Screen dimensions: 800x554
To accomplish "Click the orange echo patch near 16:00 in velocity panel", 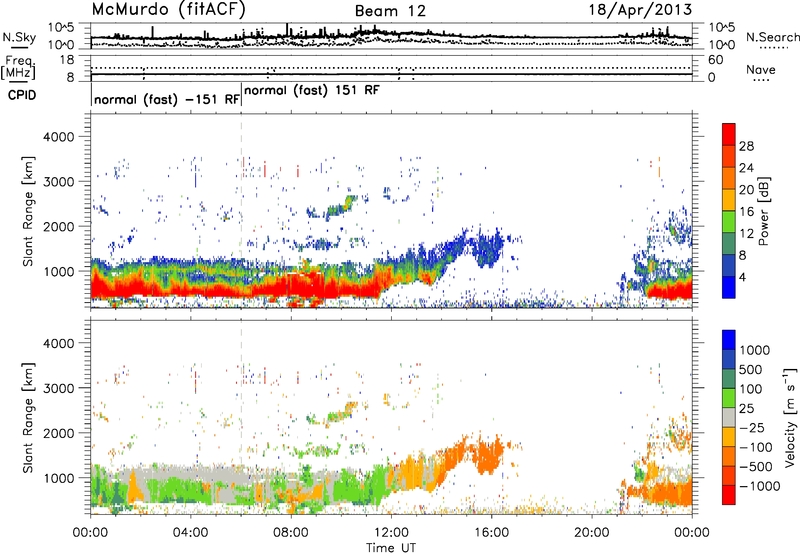I will click(490, 454).
